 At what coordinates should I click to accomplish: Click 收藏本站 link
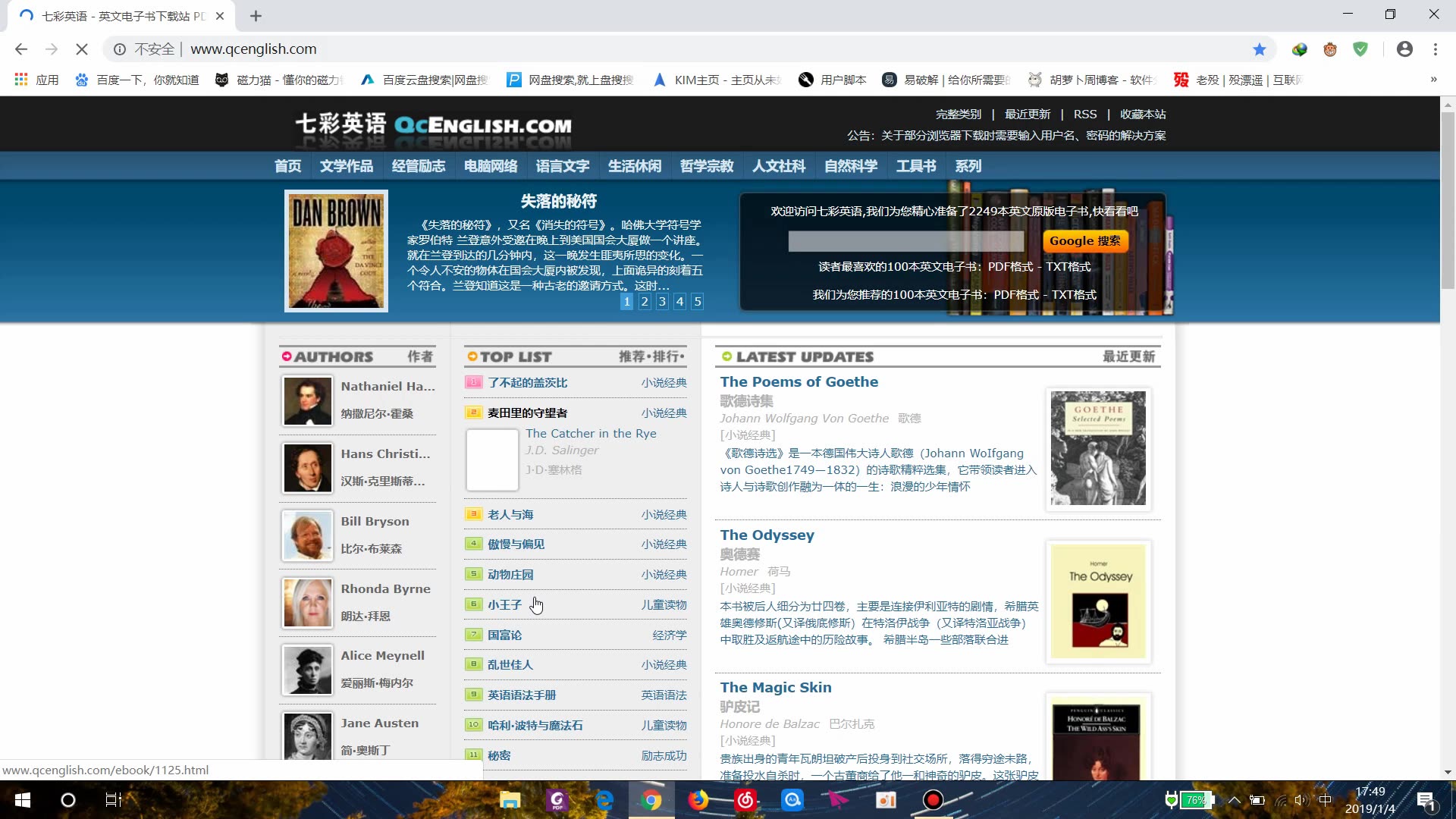1143,115
